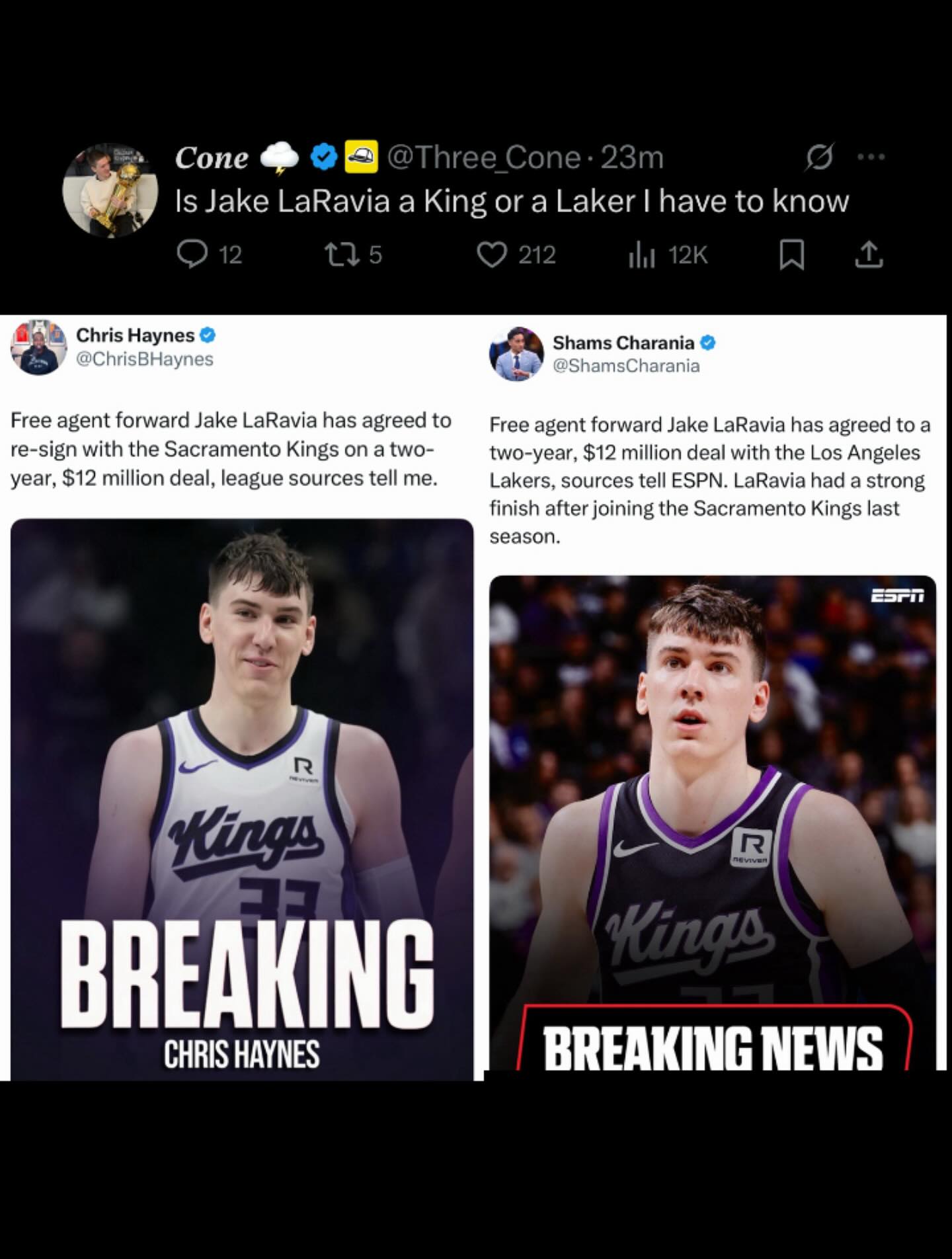Open Chris Haynes BREAKING Kings image
Viewport: 952px width, 1259px height.
242,799
